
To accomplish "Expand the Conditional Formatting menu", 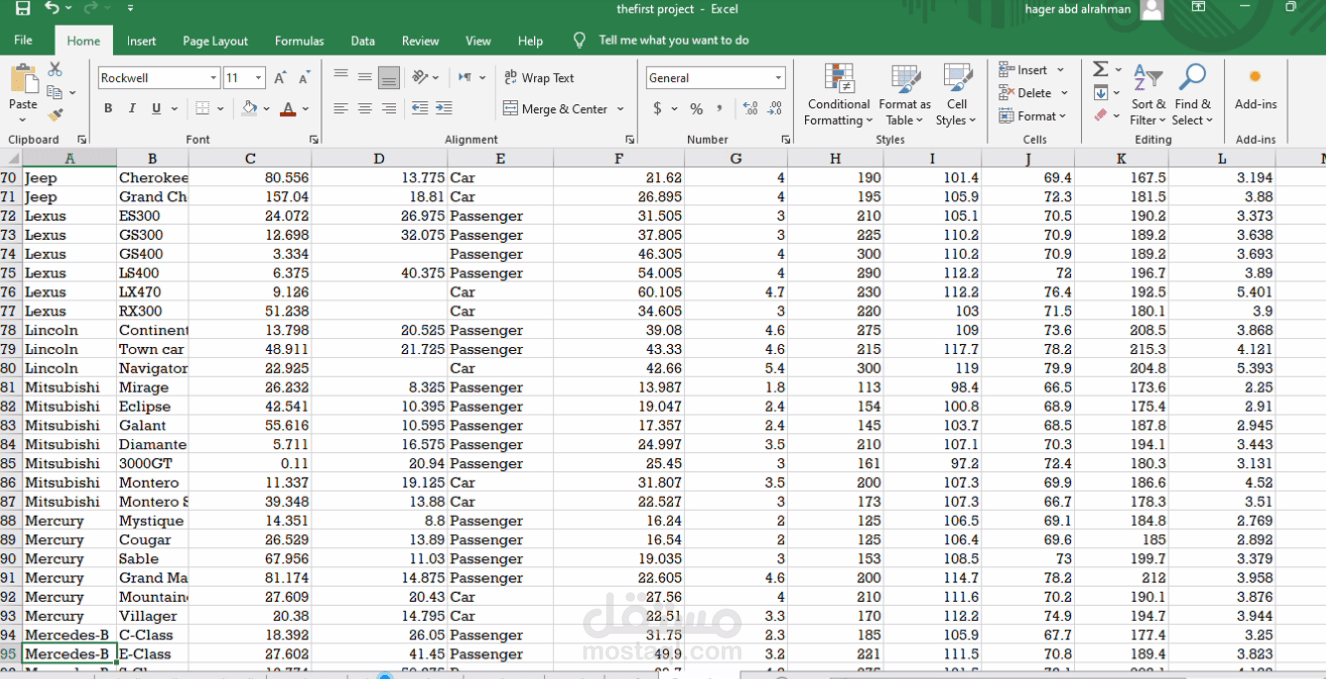I will [x=839, y=96].
